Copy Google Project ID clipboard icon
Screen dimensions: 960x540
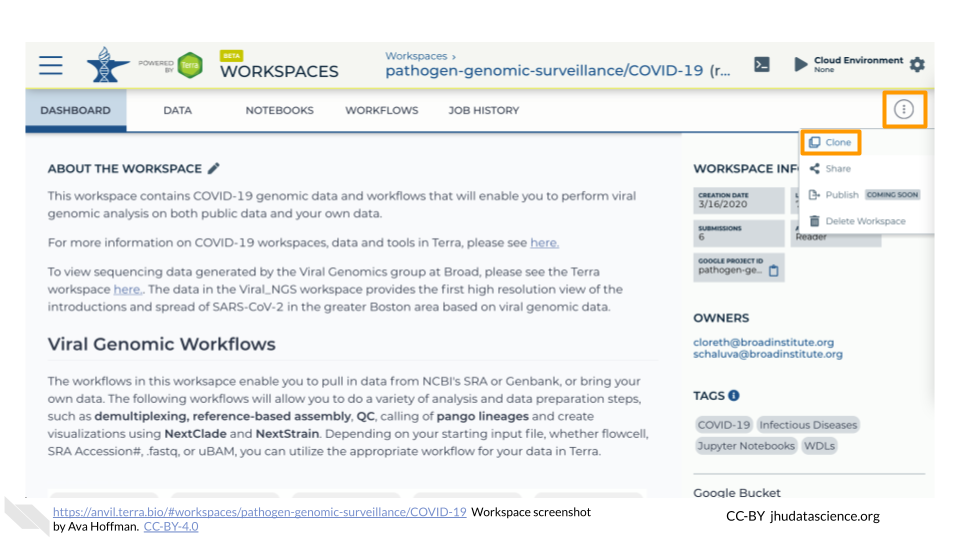[774, 271]
